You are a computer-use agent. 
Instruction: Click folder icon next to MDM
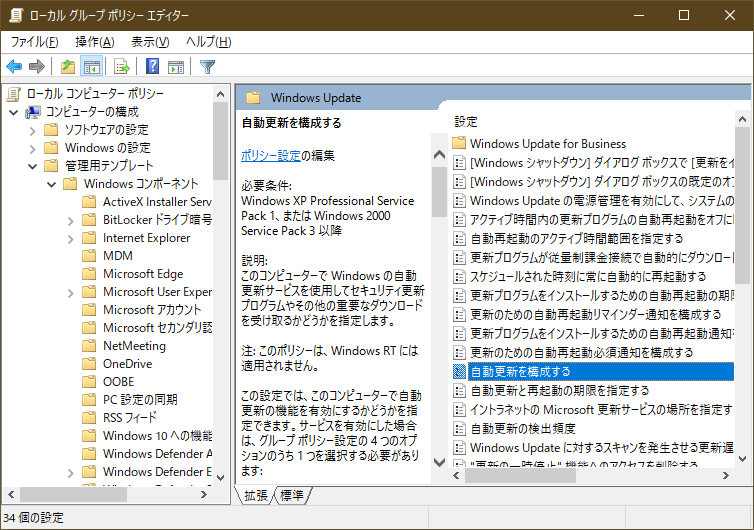[x=89, y=256]
